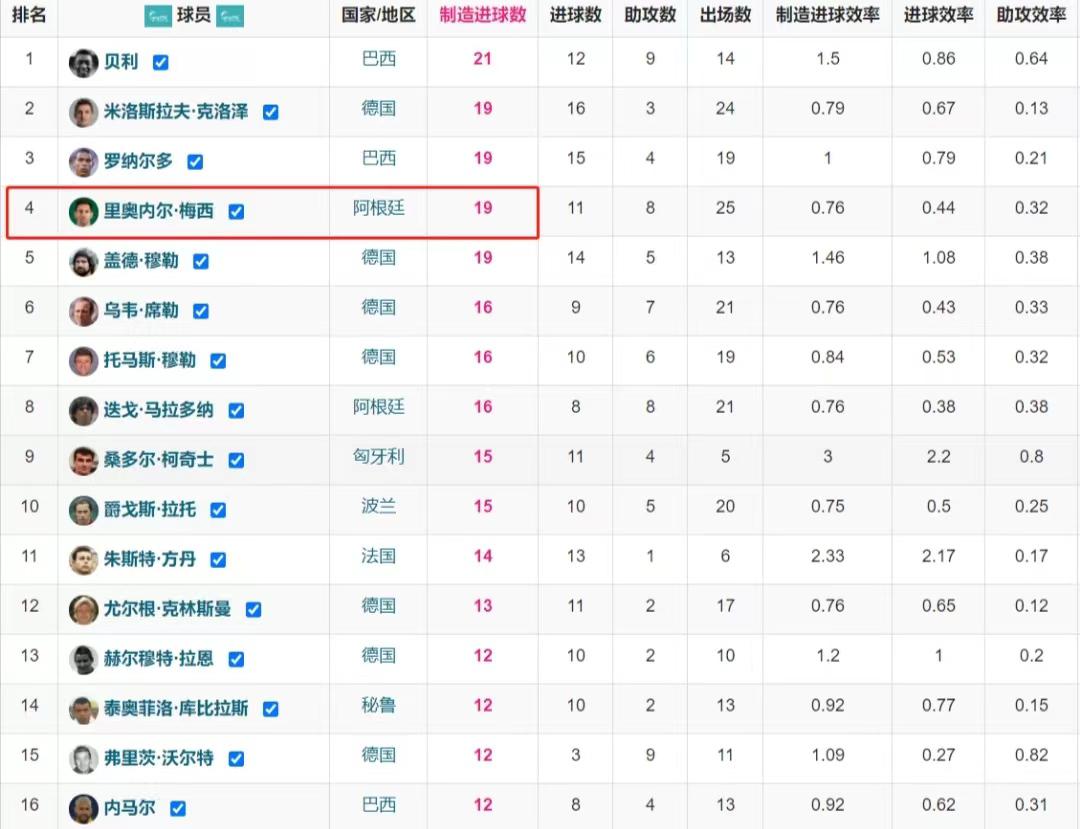Click 托马斯·穆勒's avatar photo
Screen dimensions: 1080x829
[x=83, y=361]
